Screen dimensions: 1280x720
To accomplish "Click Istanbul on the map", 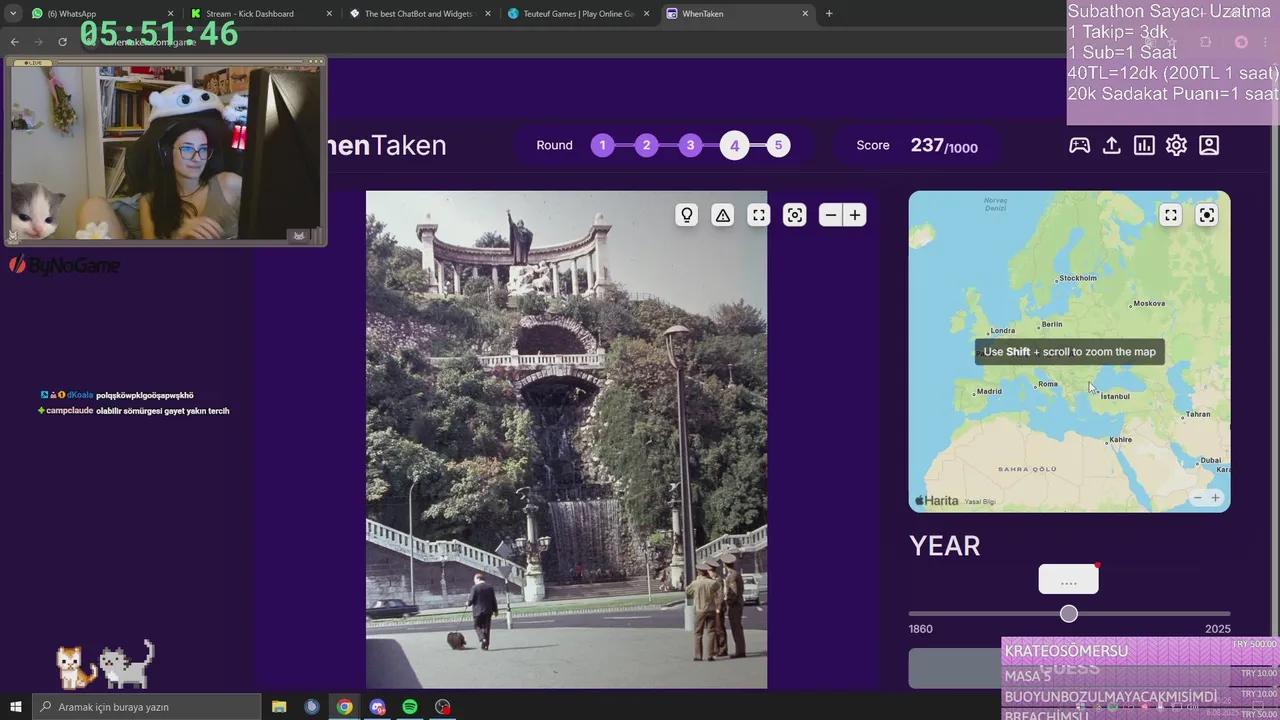I will [x=1114, y=396].
